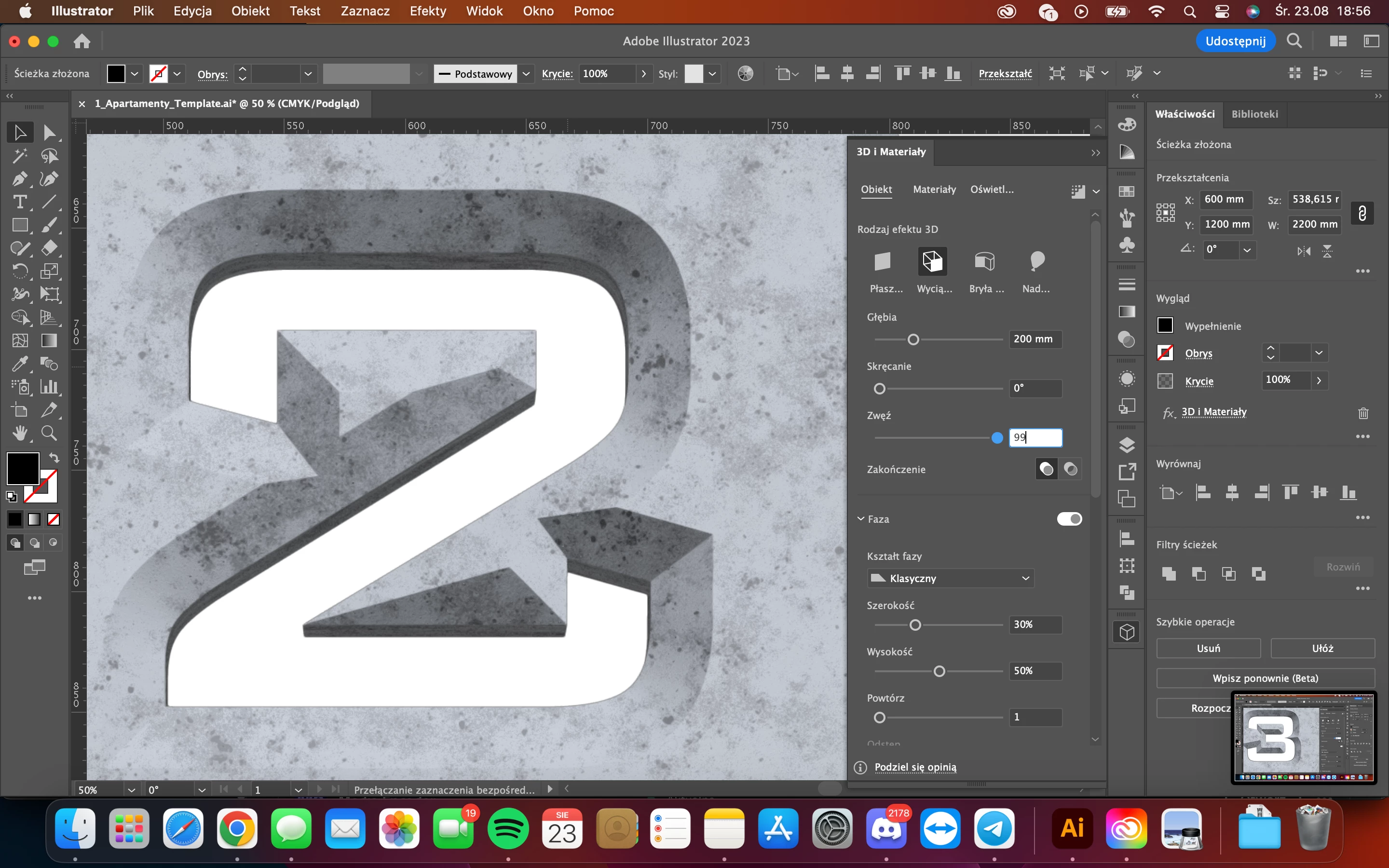
Task: Toggle the Faza switch off
Action: (x=1069, y=519)
